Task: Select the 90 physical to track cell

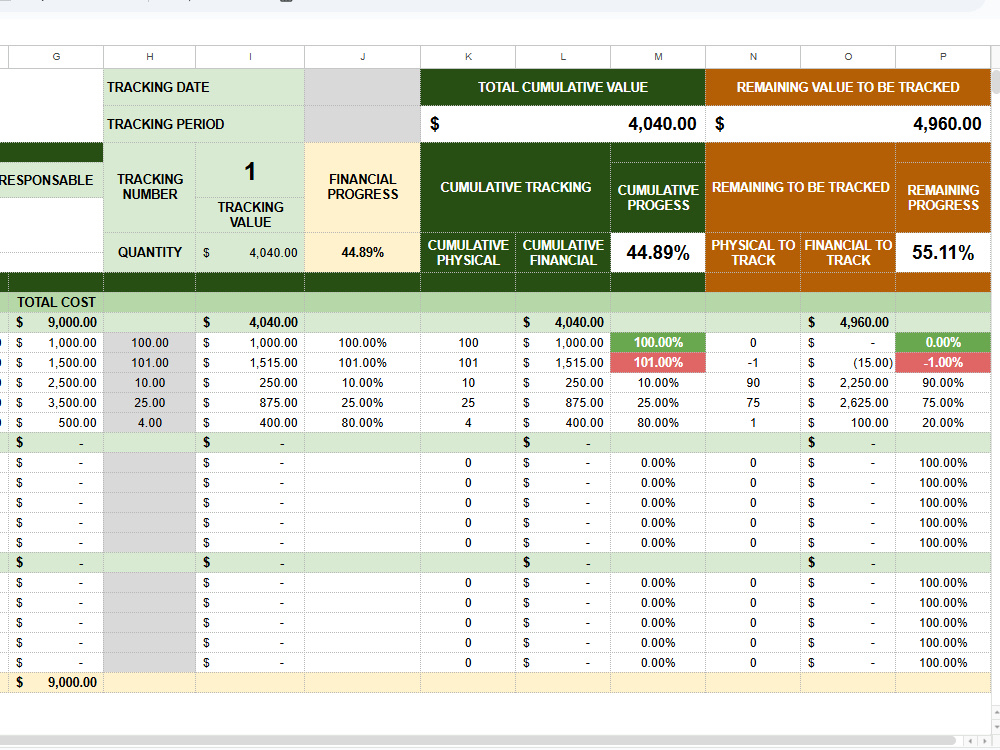Action: pos(753,383)
